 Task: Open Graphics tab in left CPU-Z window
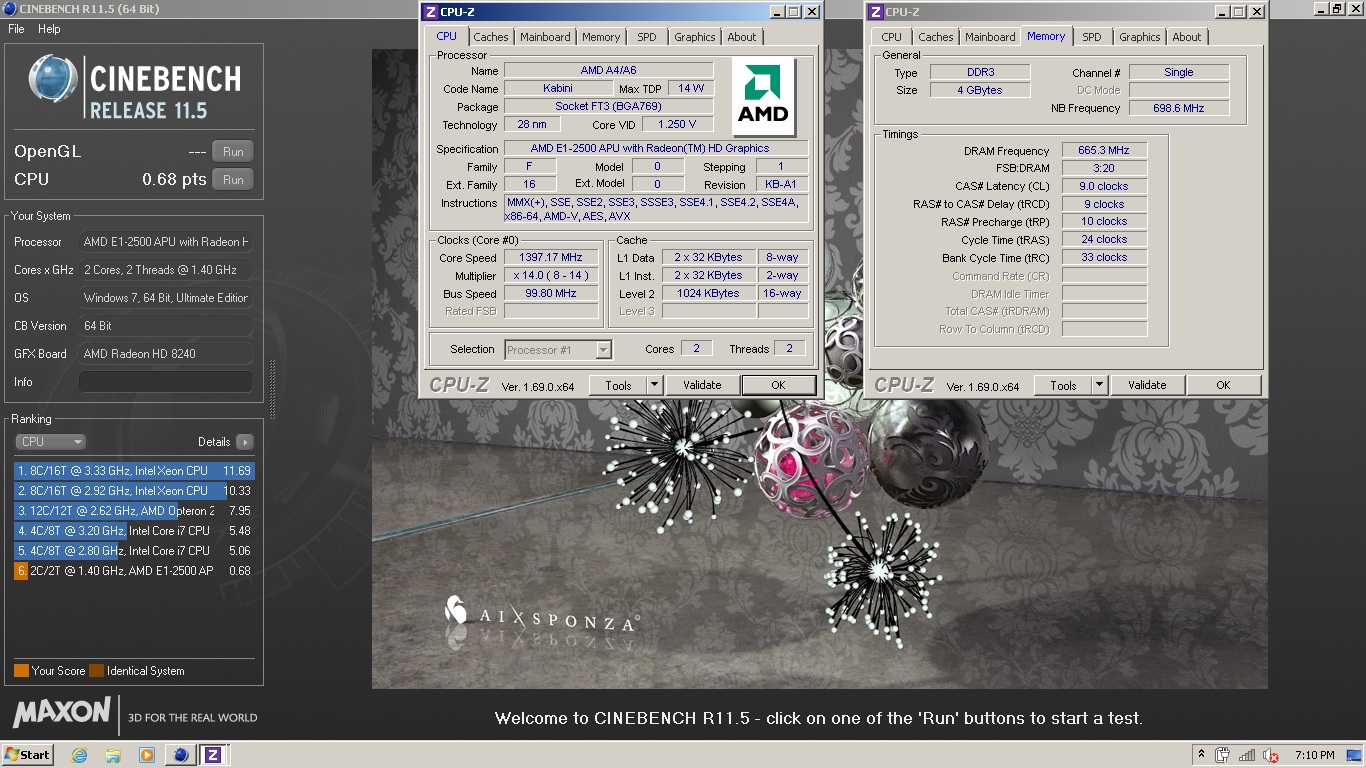pyautogui.click(x=694, y=37)
